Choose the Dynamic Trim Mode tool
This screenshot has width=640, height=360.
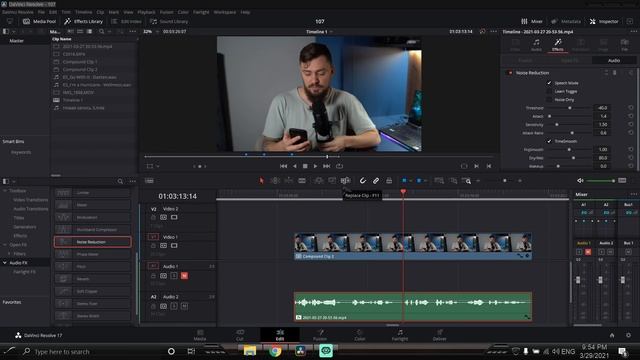tap(289, 180)
